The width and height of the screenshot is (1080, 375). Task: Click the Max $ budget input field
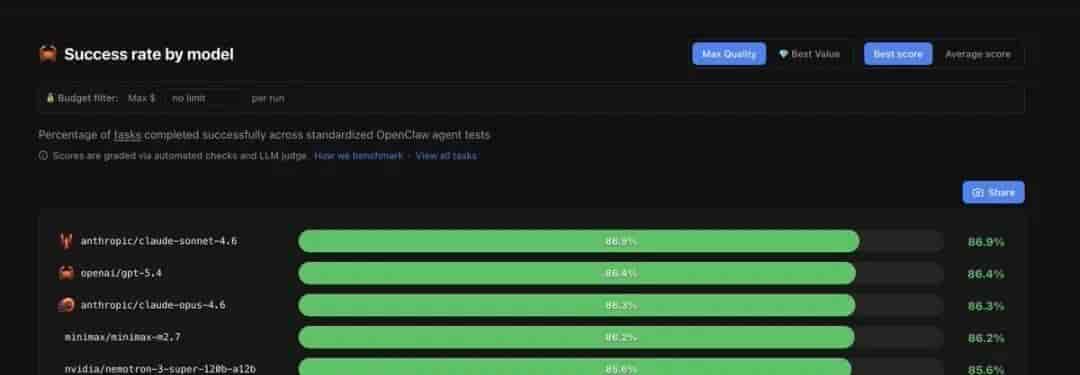pos(204,99)
